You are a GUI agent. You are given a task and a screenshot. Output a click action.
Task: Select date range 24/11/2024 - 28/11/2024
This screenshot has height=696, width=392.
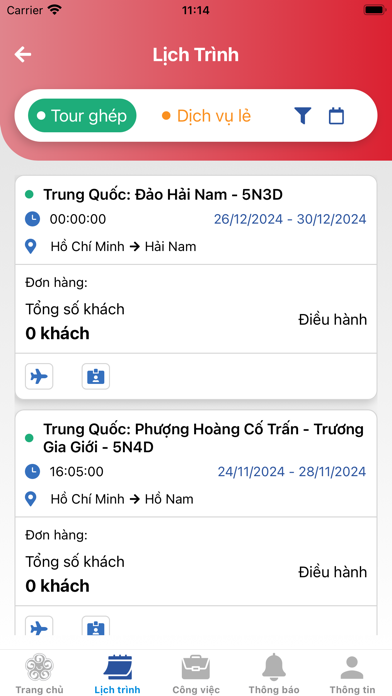(292, 471)
